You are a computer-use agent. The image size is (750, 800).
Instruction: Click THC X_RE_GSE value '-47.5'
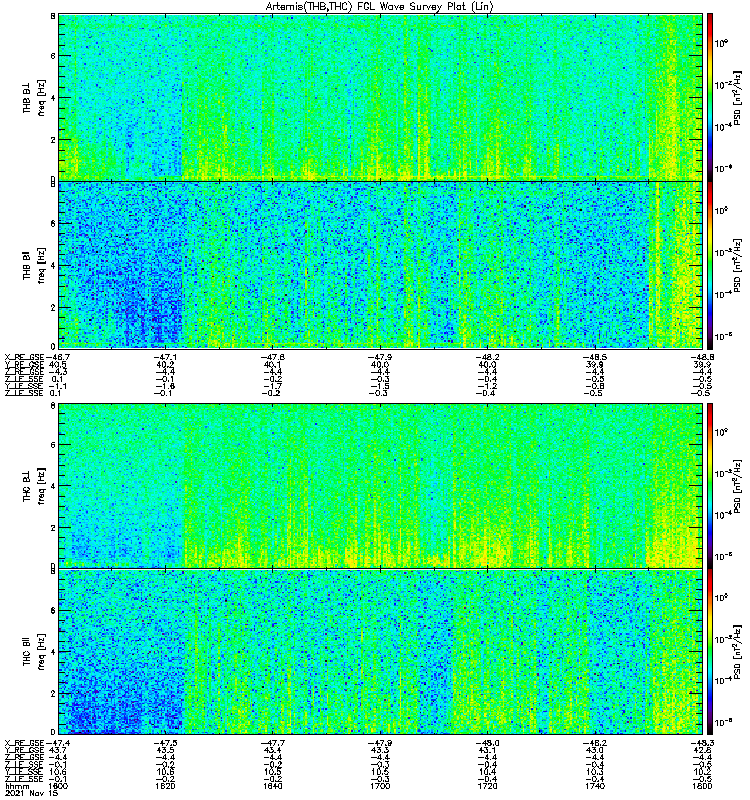coord(165,743)
